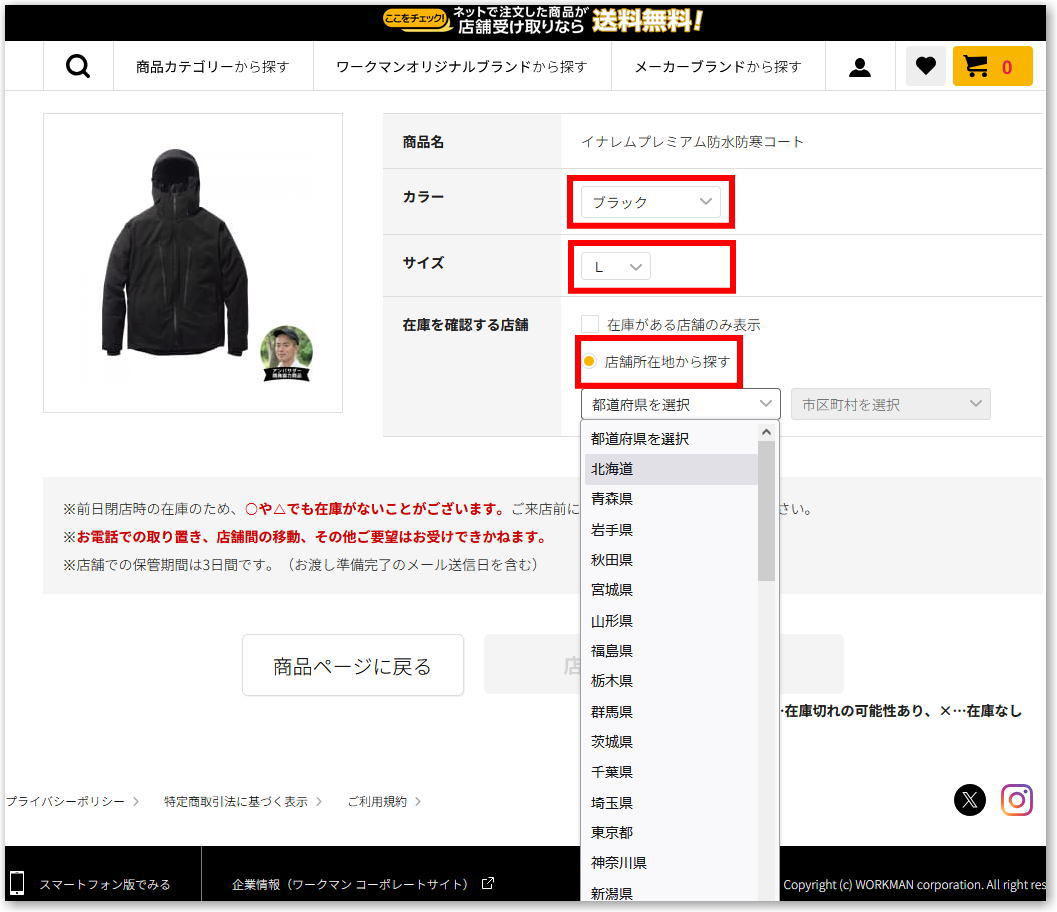Open プライバシーポリシー footer link
This screenshot has width=1057, height=912.
pyautogui.click(x=65, y=801)
